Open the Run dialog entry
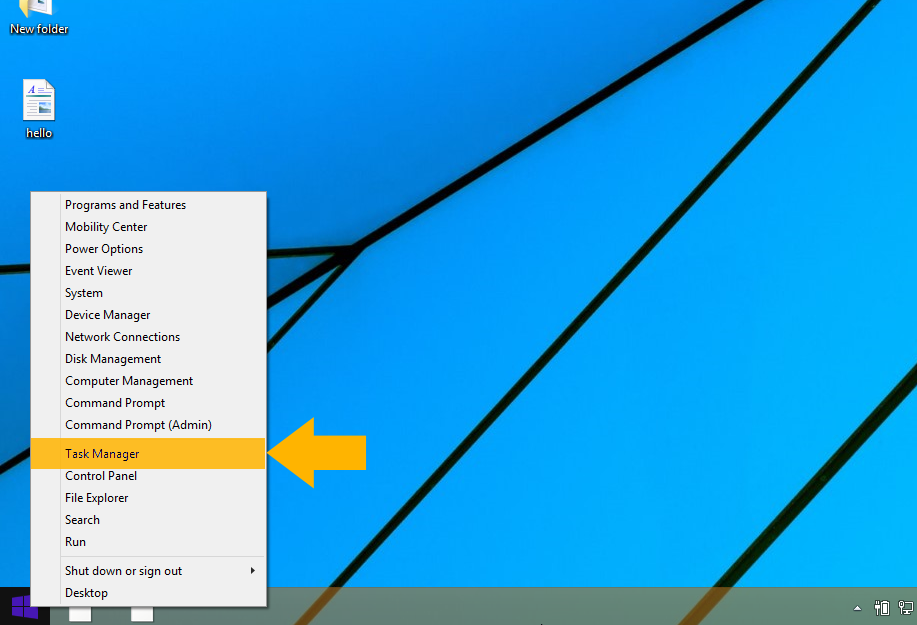The height and width of the screenshot is (625, 917). click(149, 542)
